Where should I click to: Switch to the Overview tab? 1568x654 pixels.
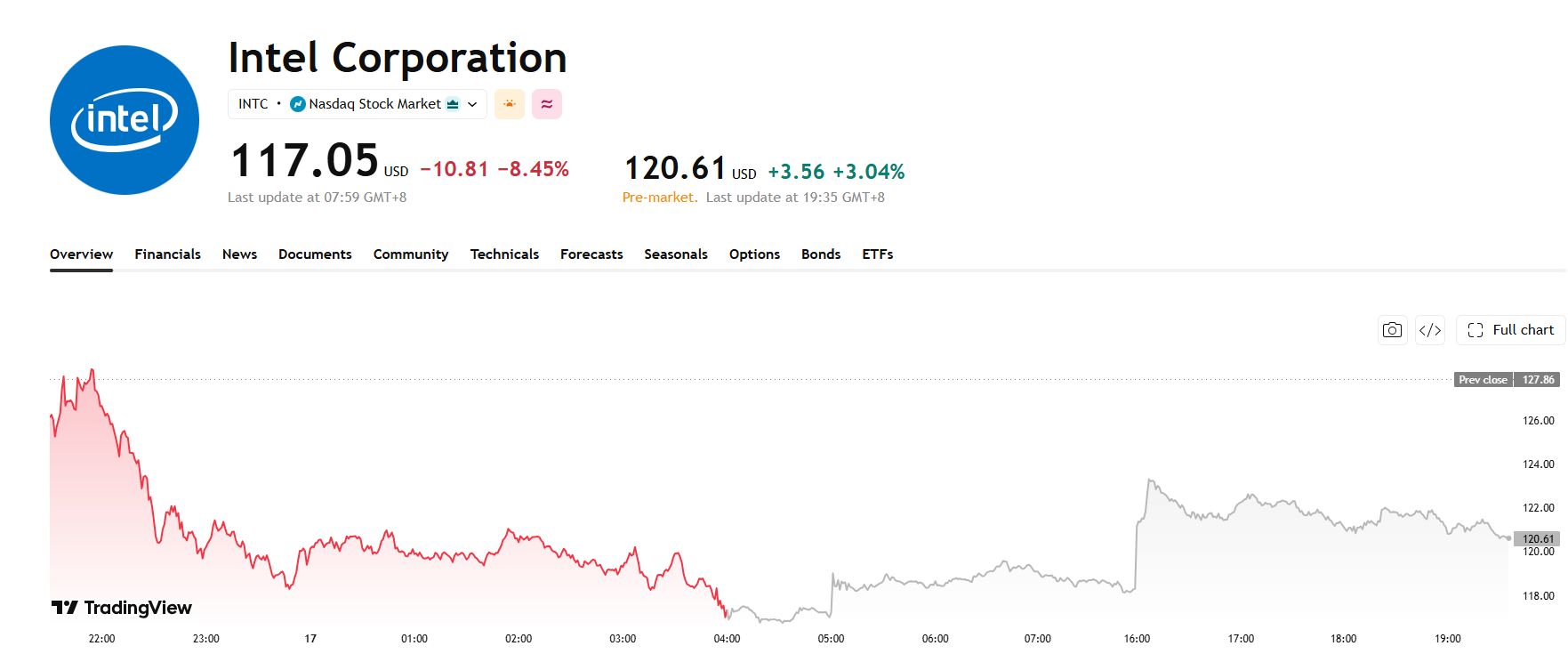(x=81, y=254)
